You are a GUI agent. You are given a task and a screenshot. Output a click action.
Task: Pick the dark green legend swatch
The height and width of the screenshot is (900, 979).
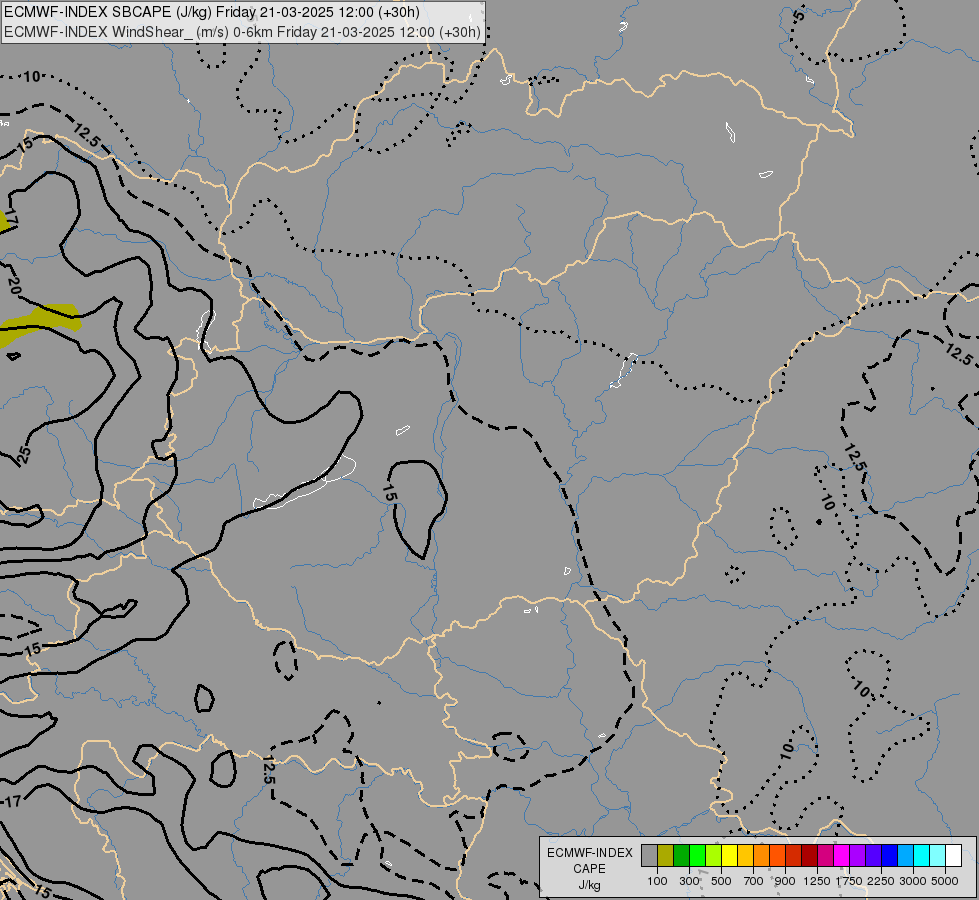tap(682, 856)
